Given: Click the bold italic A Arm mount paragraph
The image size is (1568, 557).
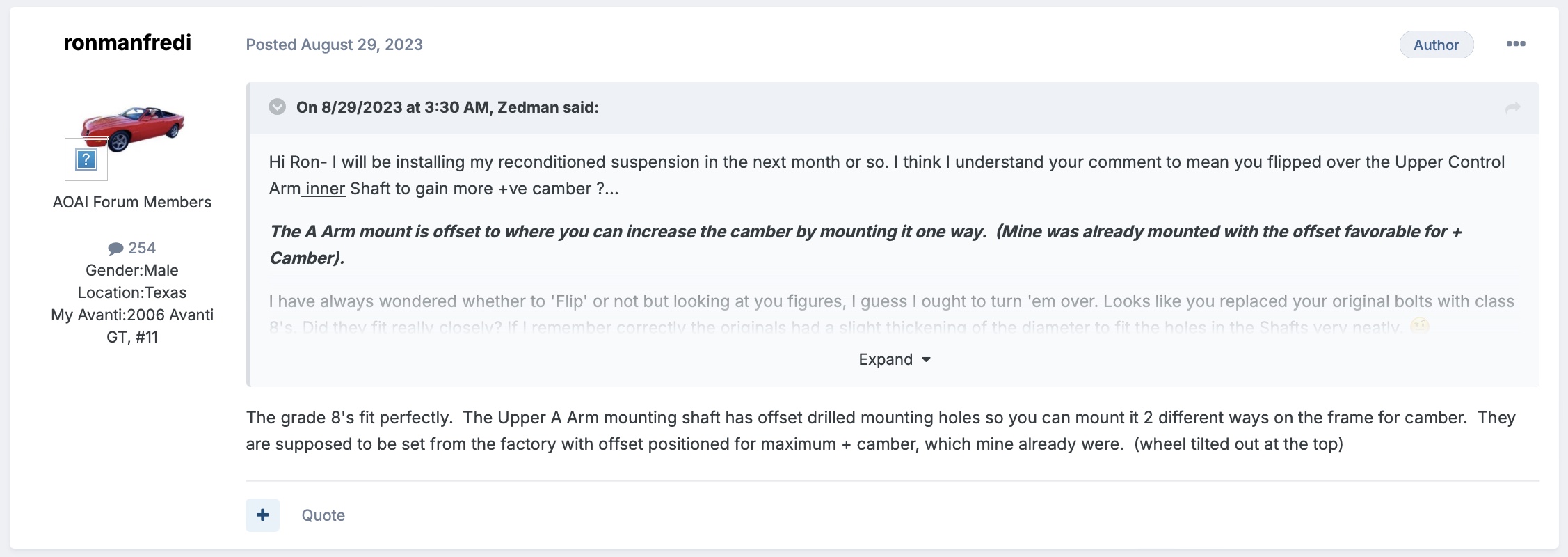Looking at the screenshot, I should 865,244.
